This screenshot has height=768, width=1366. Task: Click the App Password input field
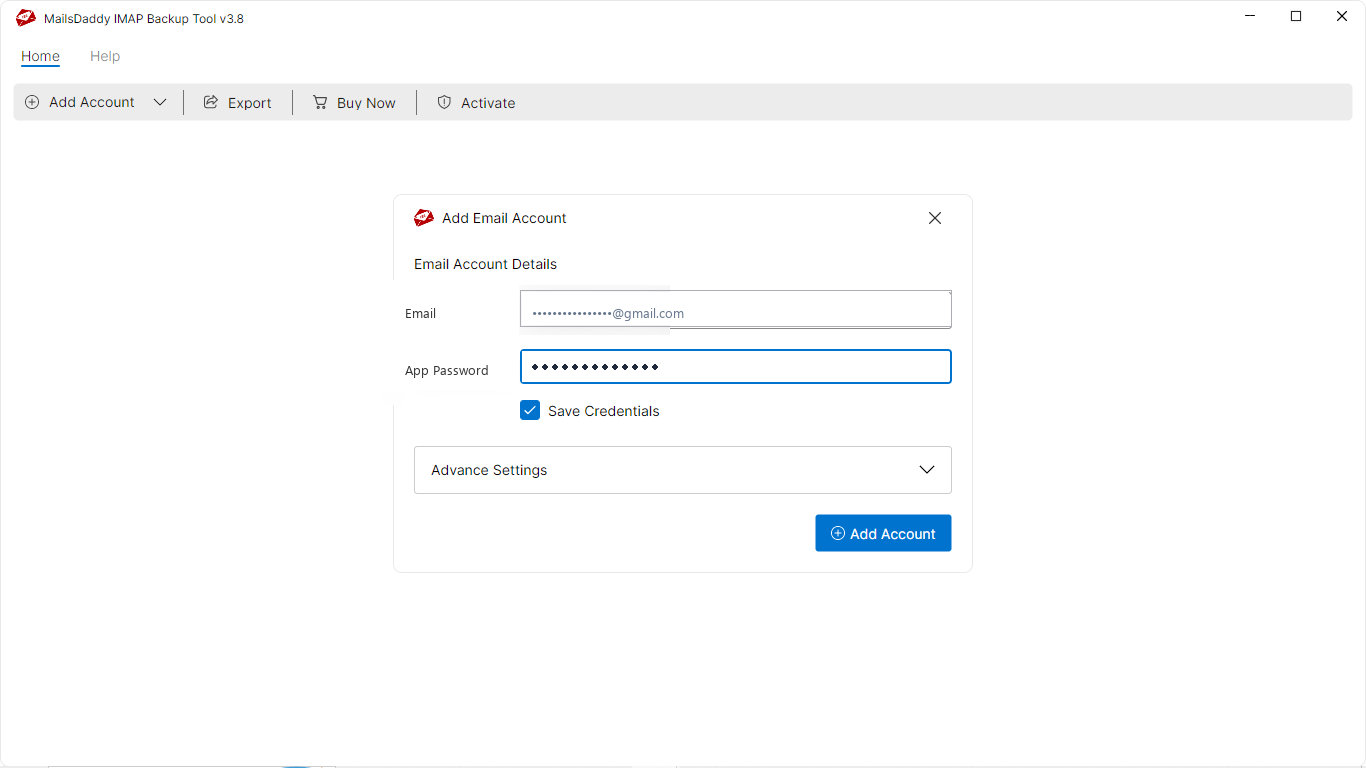[x=735, y=366]
